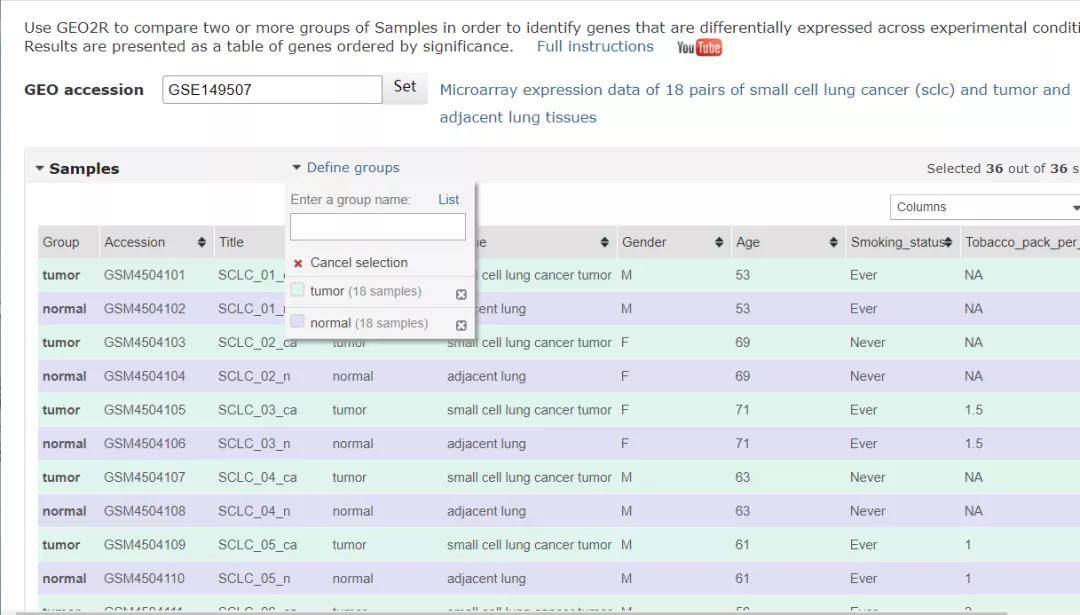Sort the table by Accession column arrows
This screenshot has width=1080, height=615.
pos(201,242)
